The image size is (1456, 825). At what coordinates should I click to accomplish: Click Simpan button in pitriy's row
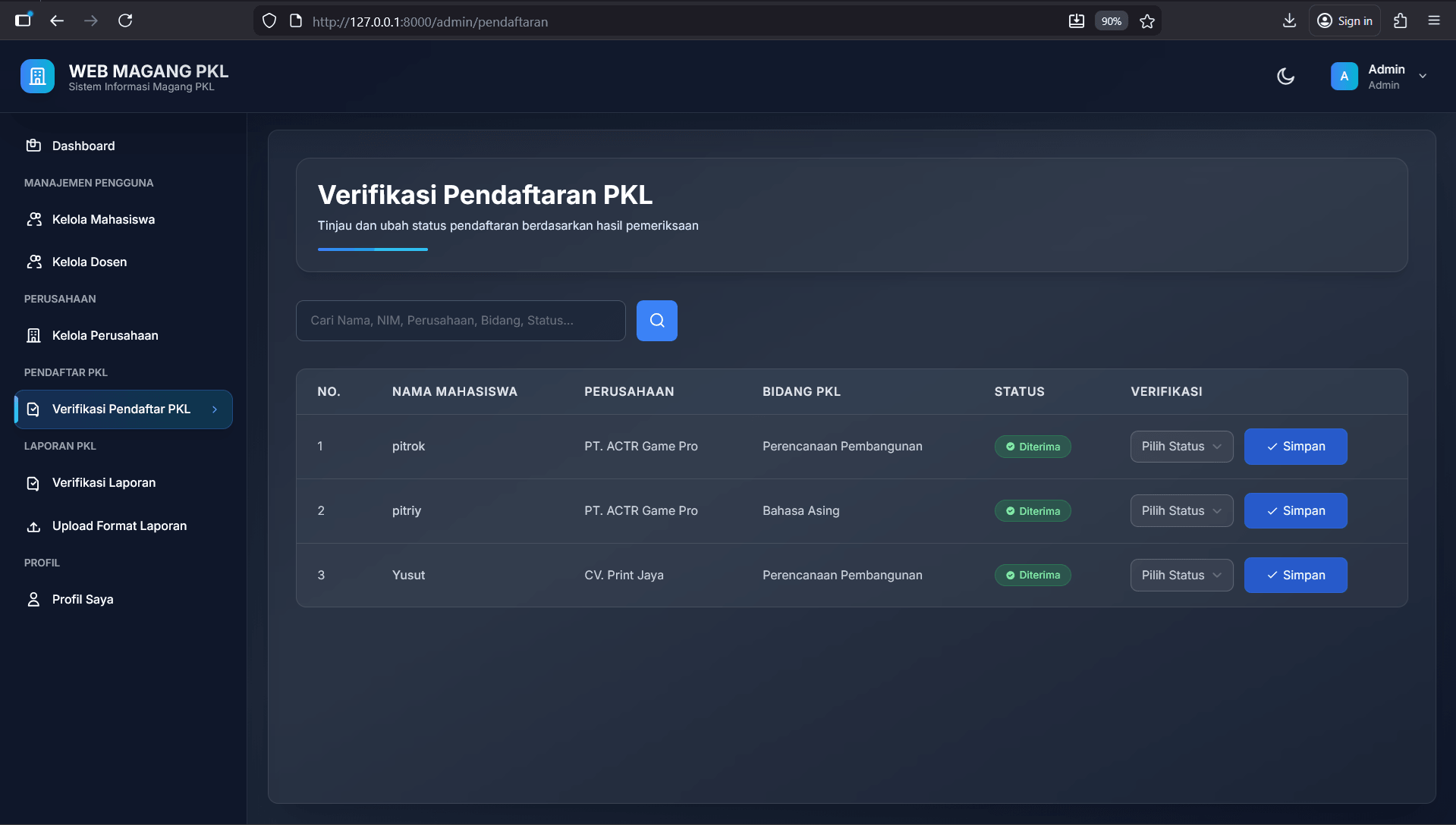click(x=1295, y=511)
